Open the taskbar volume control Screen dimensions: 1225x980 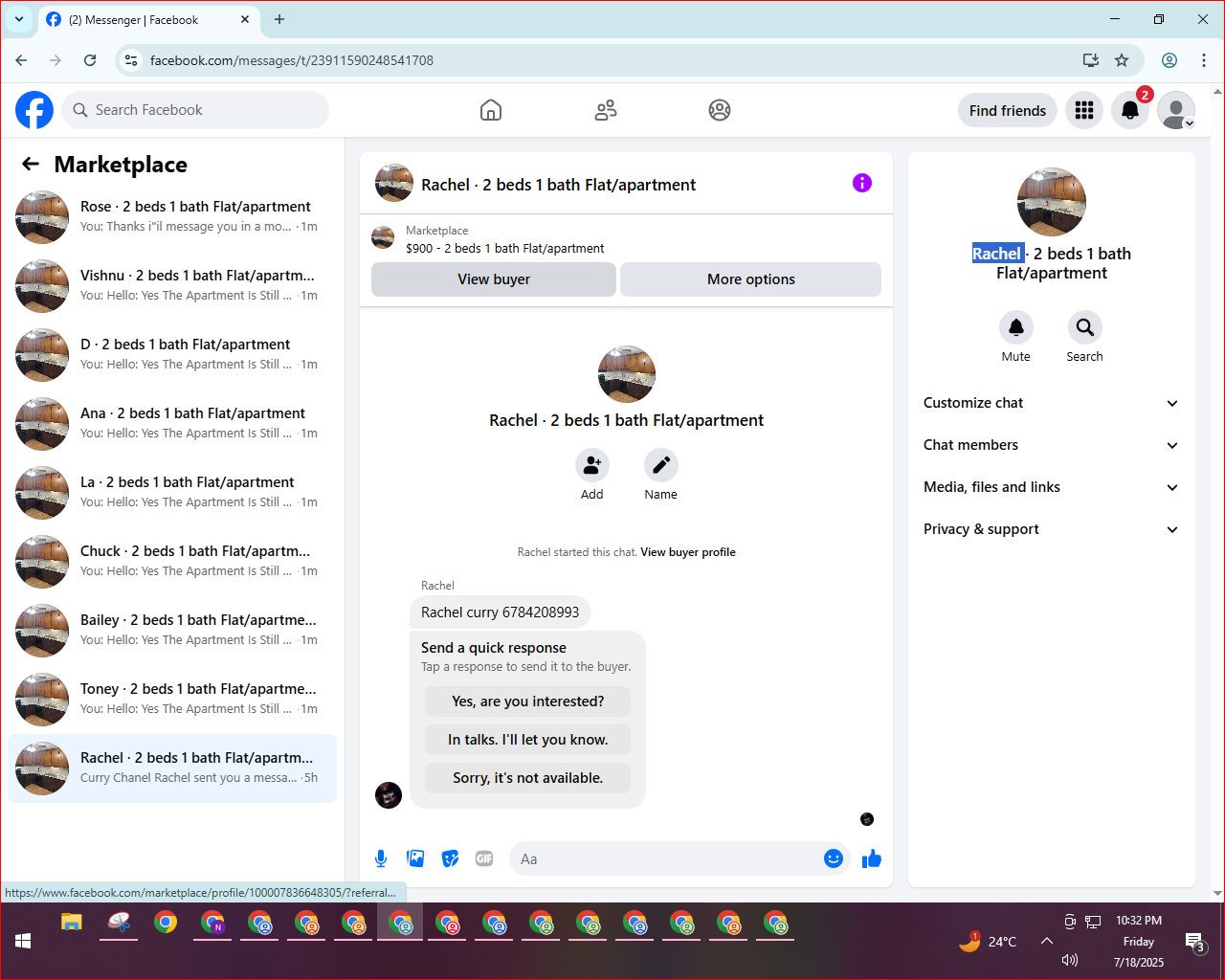pos(1070,960)
